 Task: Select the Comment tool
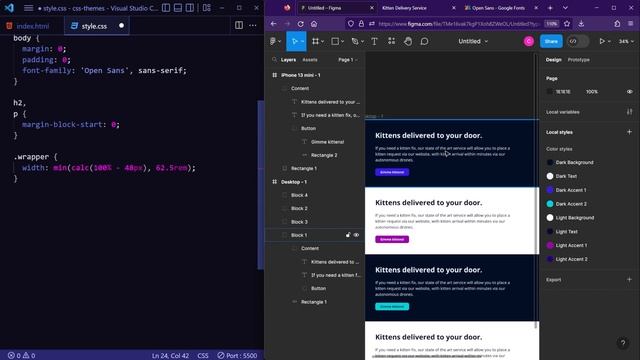click(x=424, y=41)
